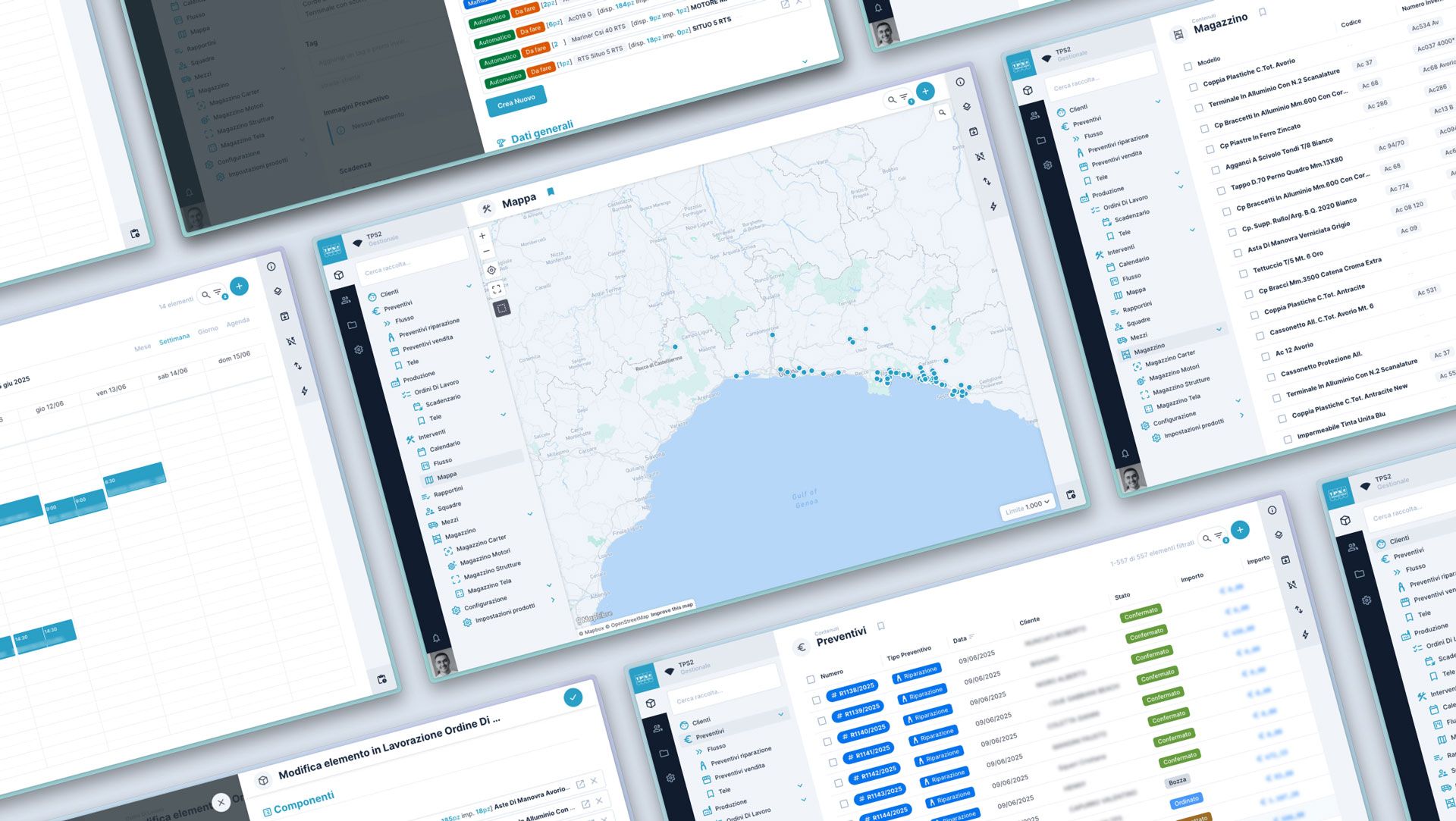Check Coppia Plastiche C.Tot. Avorio row
This screenshot has height=821, width=1456.
coord(1193,87)
